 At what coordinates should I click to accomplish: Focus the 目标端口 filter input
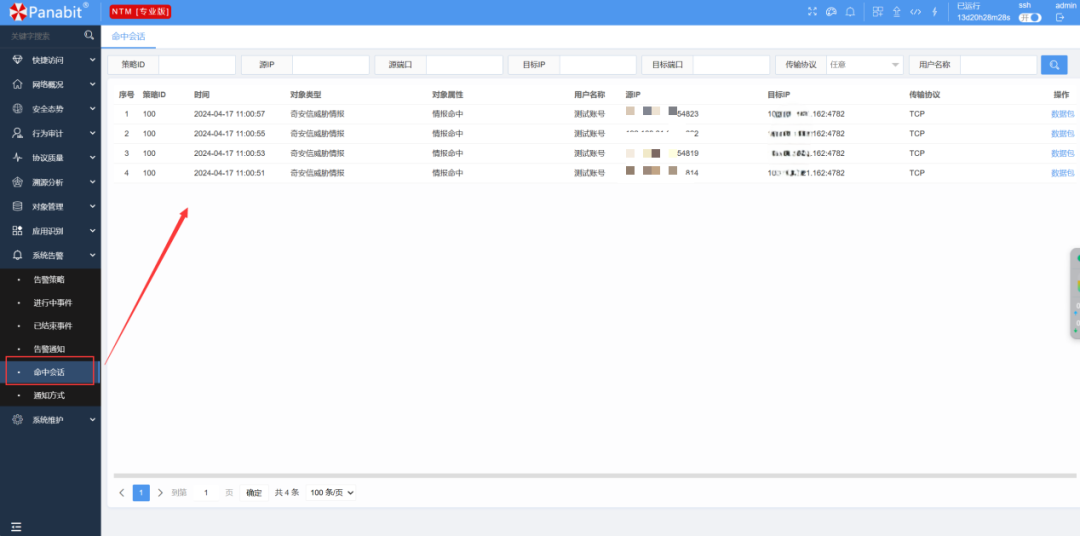[x=731, y=65]
